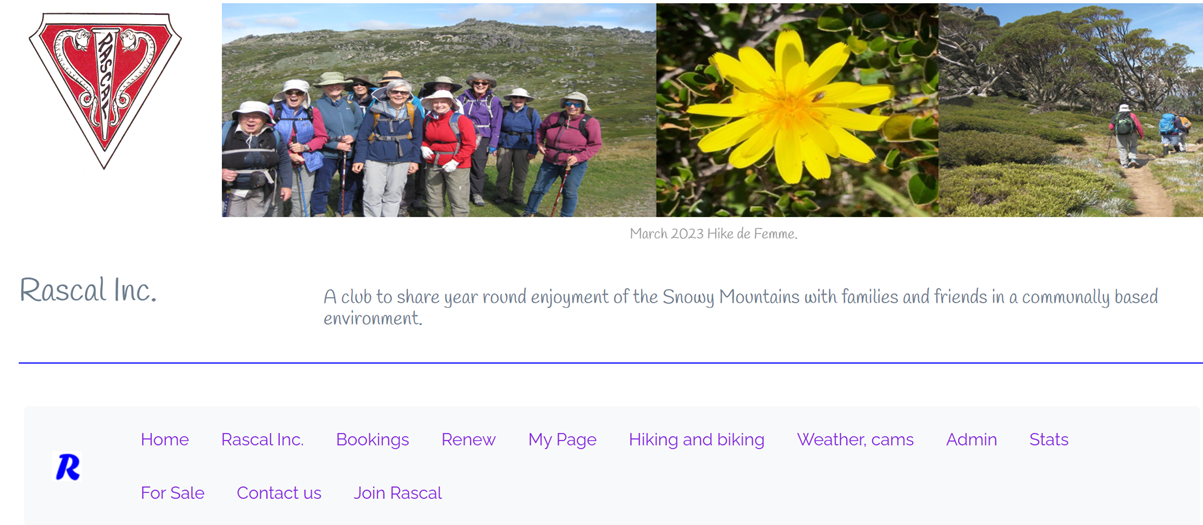Click the blue R icon in navigation
This screenshot has width=1203, height=525.
[67, 467]
